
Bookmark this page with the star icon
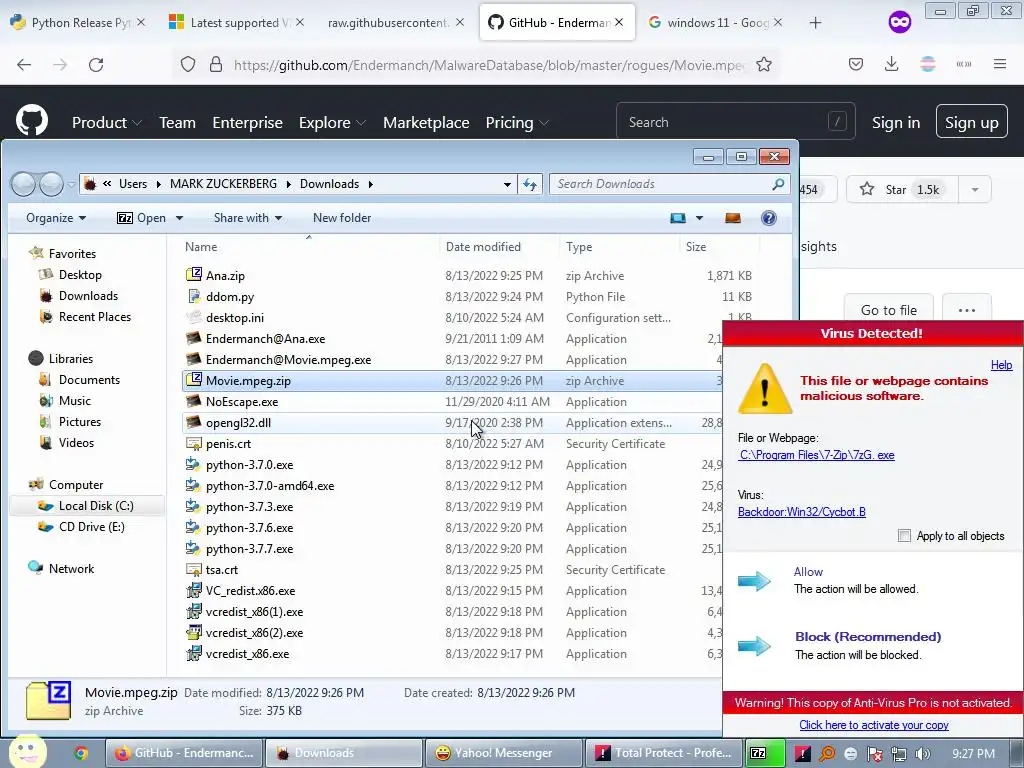coord(763,64)
